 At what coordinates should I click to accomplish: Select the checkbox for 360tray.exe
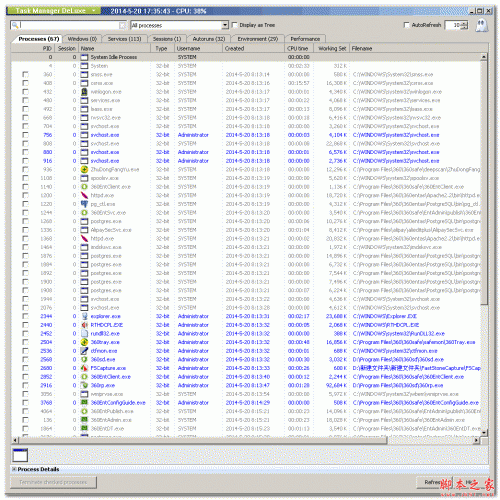(x=25, y=342)
